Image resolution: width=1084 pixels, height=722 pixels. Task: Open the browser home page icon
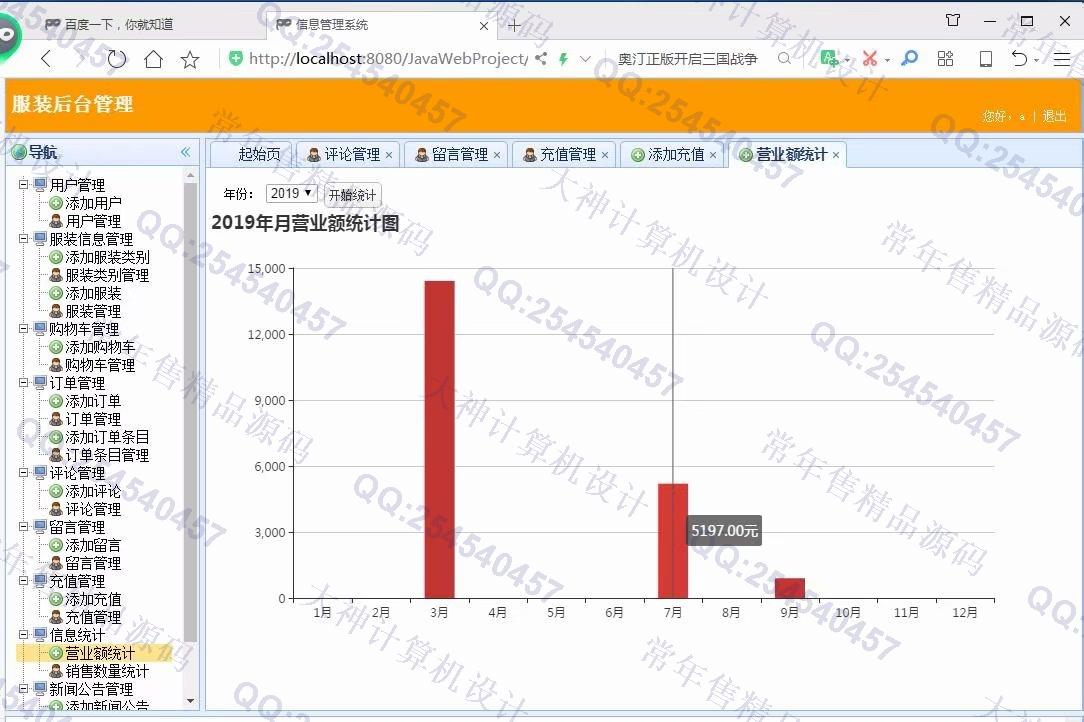click(x=153, y=59)
